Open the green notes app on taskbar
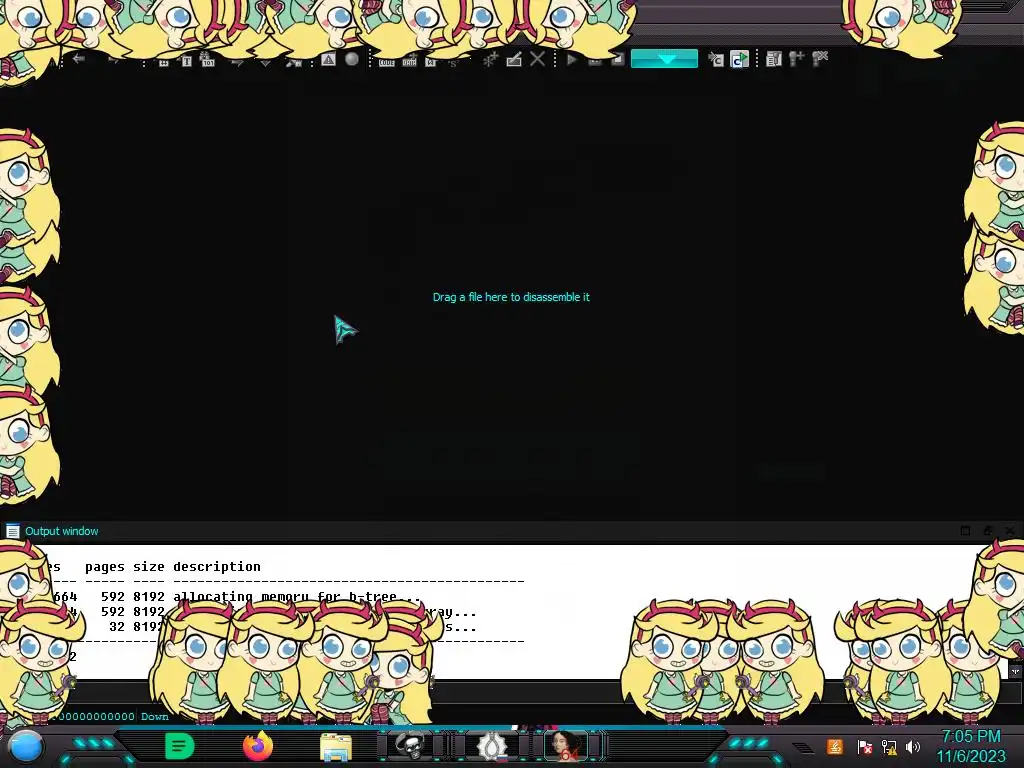 pyautogui.click(x=180, y=746)
